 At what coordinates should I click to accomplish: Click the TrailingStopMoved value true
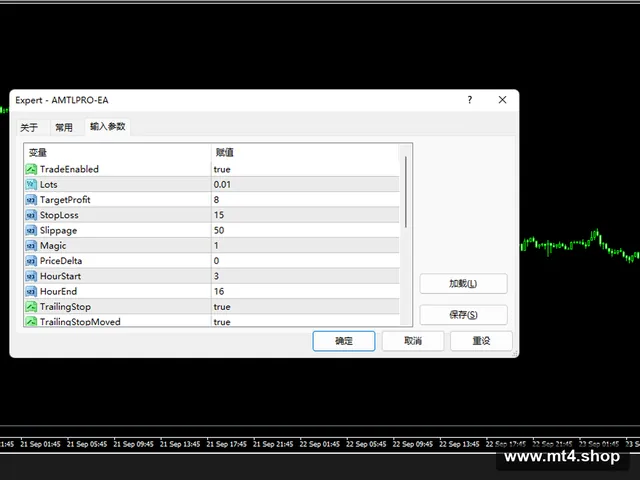pyautogui.click(x=222, y=322)
